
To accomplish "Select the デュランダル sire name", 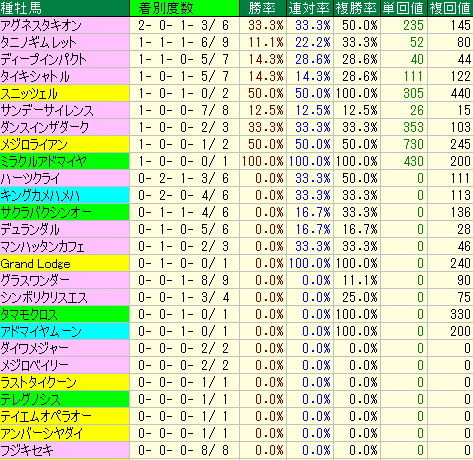I will 30,229.
